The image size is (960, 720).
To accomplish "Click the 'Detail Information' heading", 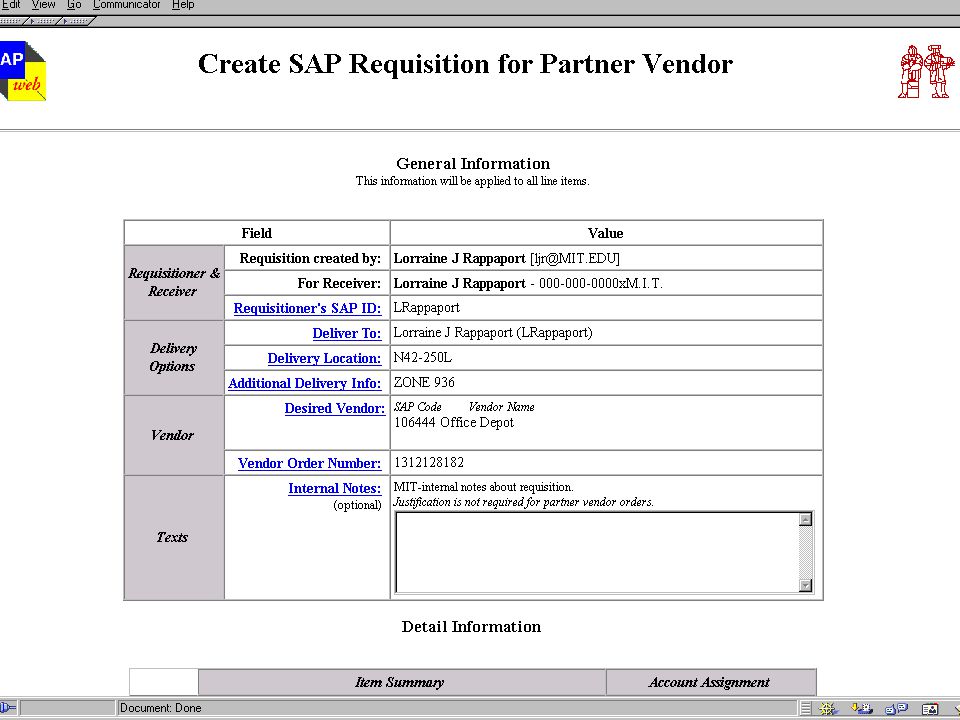I will coord(471,626).
